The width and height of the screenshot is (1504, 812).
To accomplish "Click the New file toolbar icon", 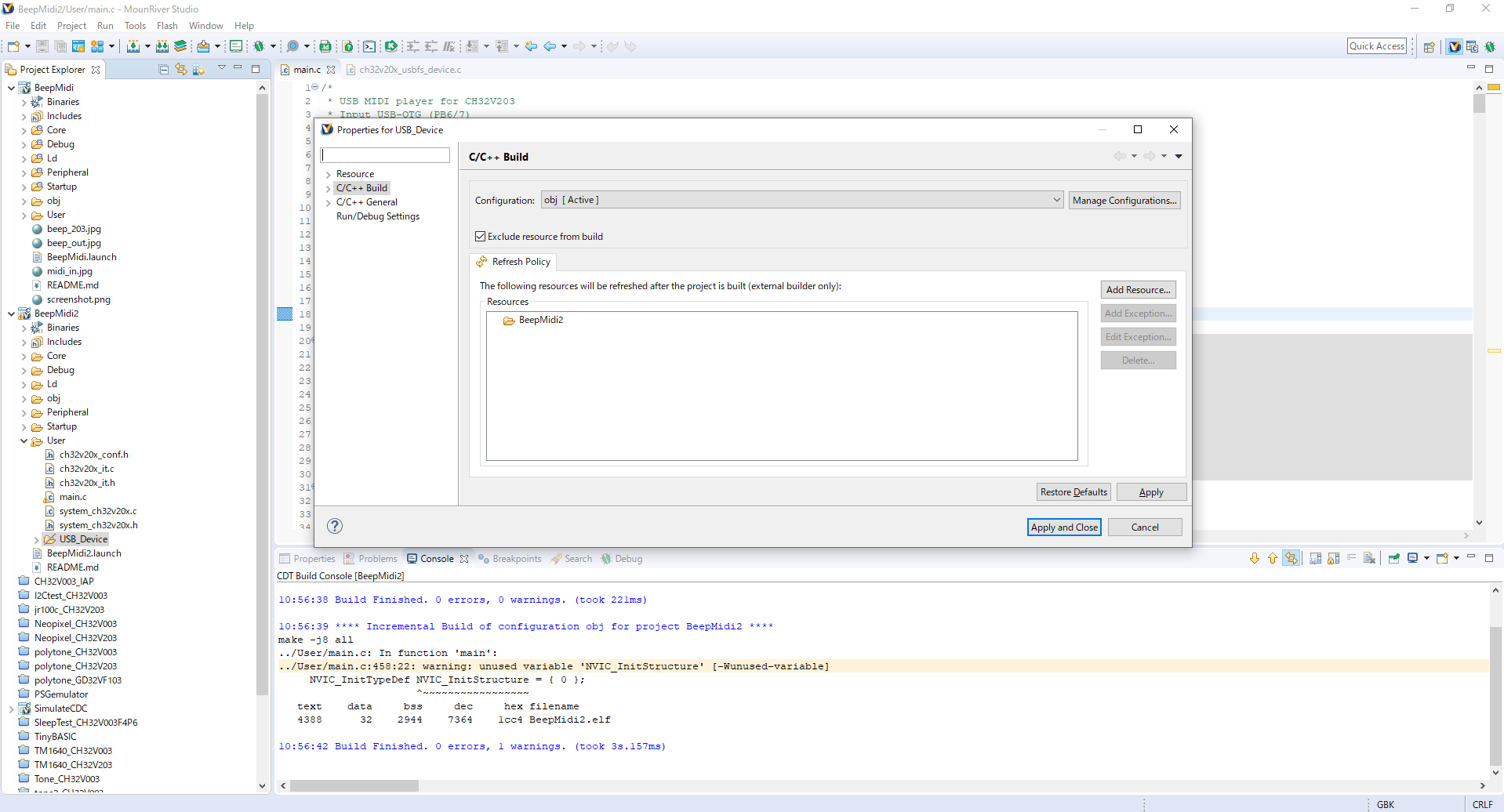I will (13, 46).
